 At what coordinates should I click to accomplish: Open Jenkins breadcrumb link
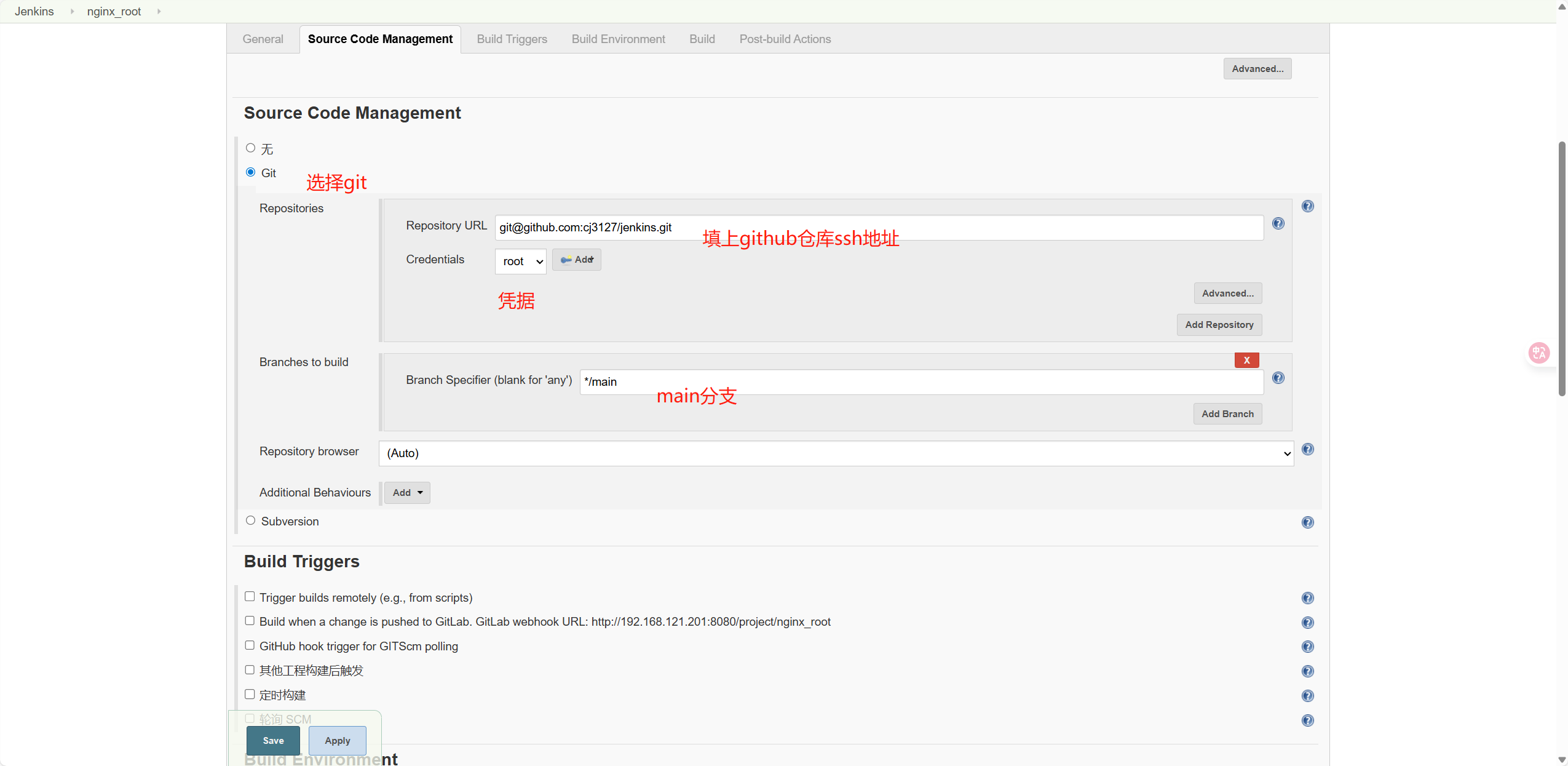pos(34,11)
